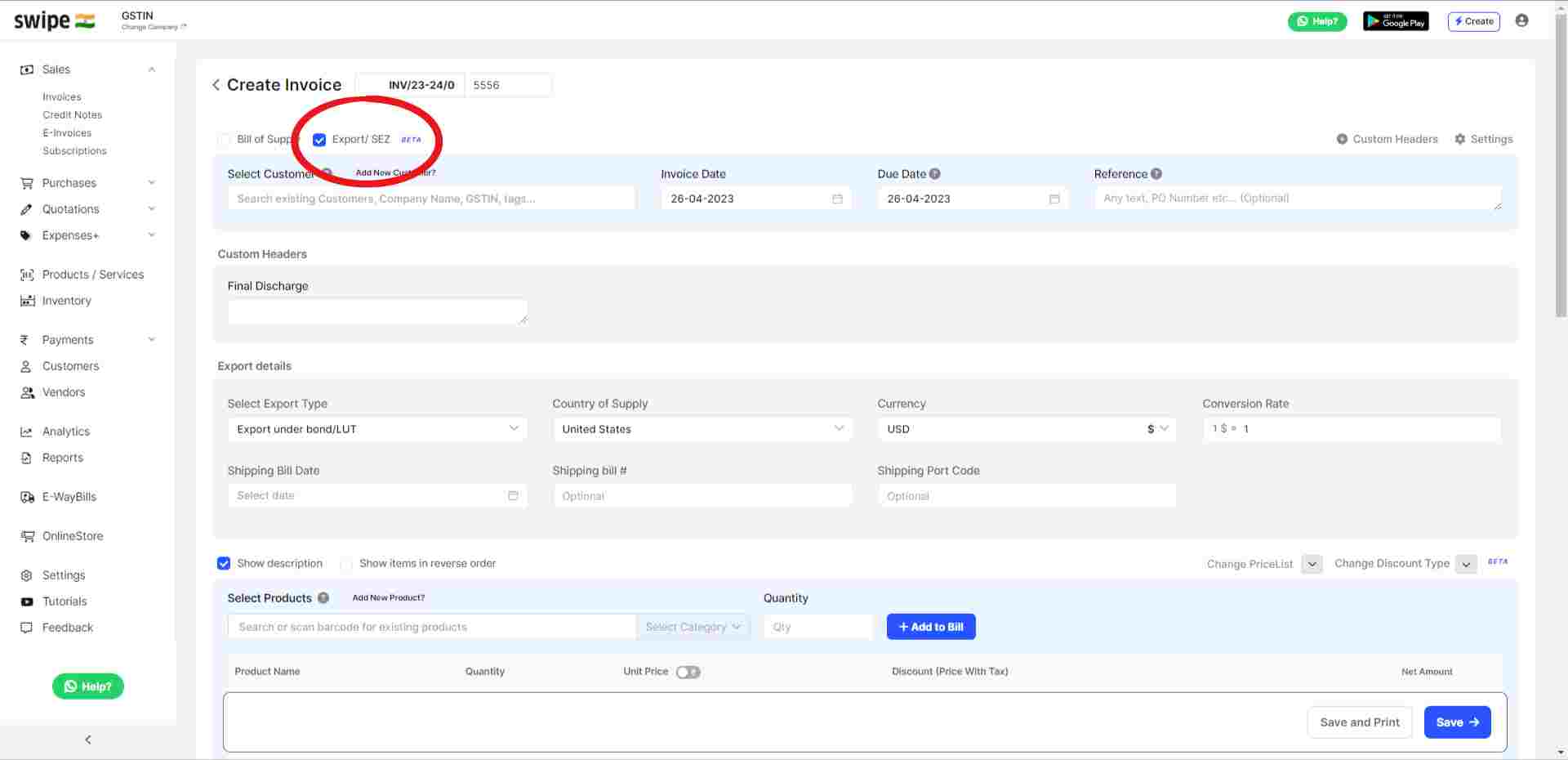Expand the Purchases menu chevron
The height and width of the screenshot is (760, 1568).
[152, 183]
